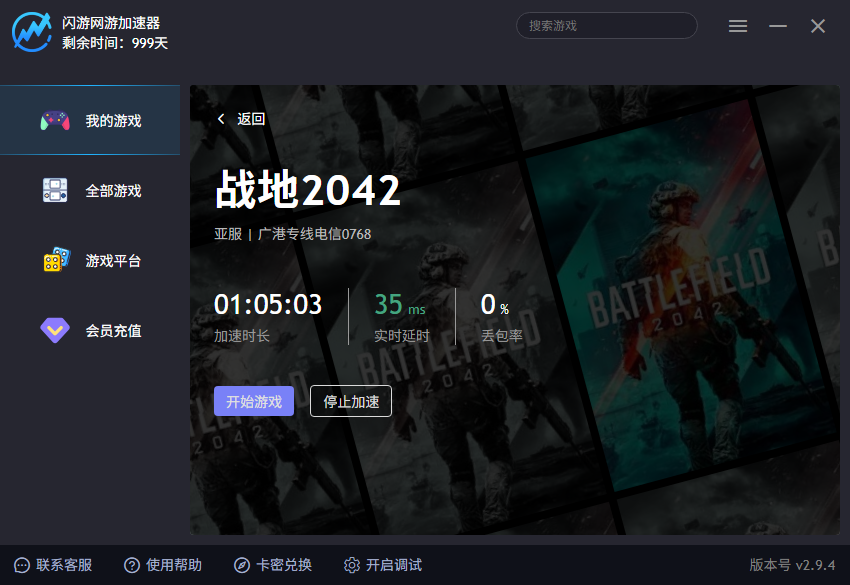Click the 开启调试 gear icon
The height and width of the screenshot is (585, 850).
[352, 566]
